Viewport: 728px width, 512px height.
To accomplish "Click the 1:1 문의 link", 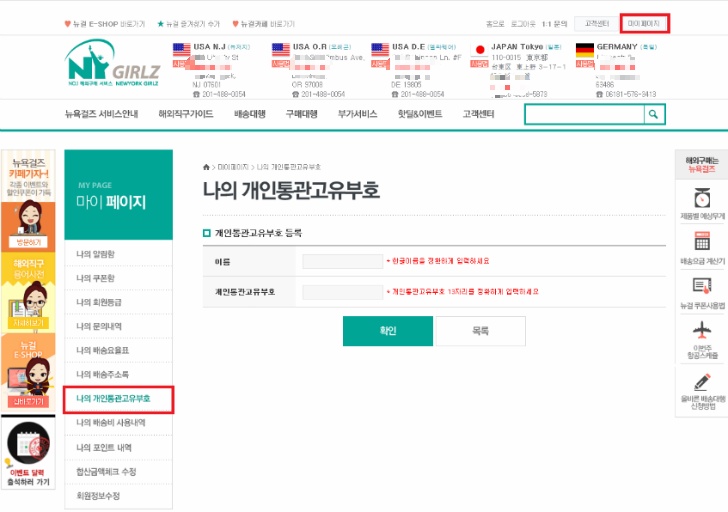I will click(x=554, y=24).
